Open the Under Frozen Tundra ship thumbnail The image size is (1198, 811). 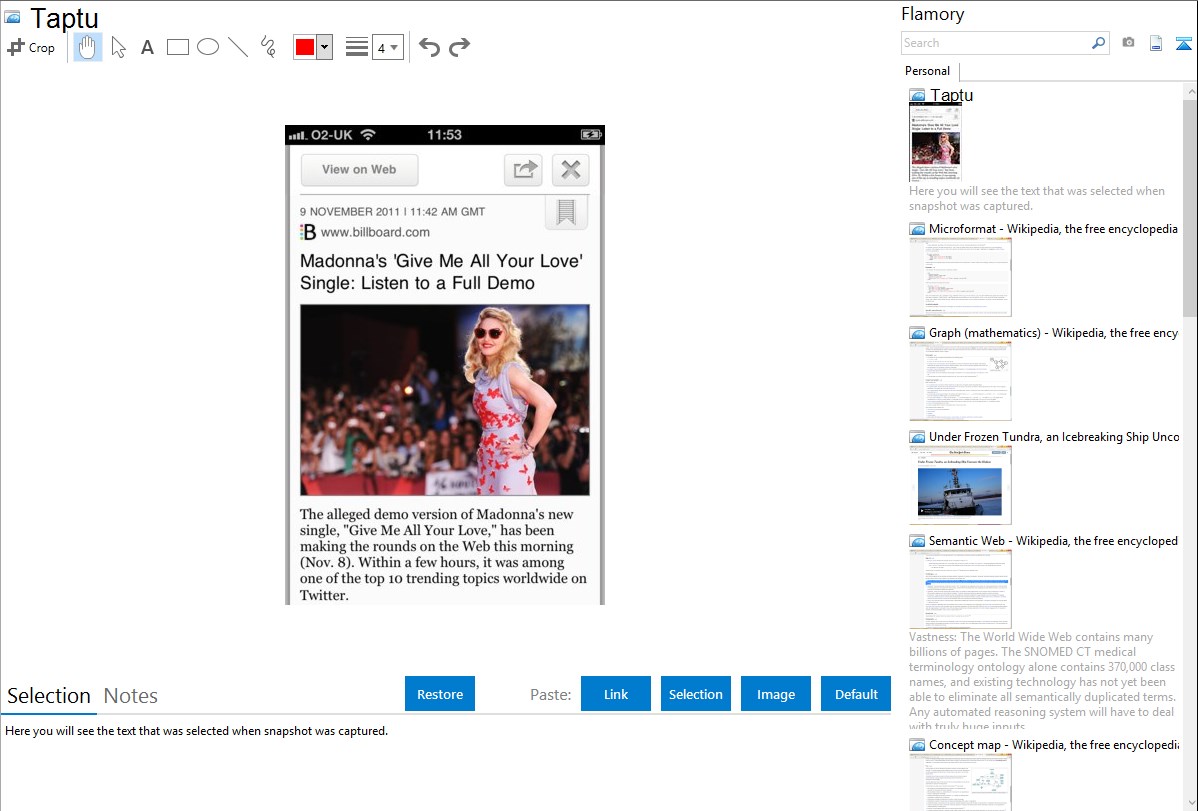[960, 485]
